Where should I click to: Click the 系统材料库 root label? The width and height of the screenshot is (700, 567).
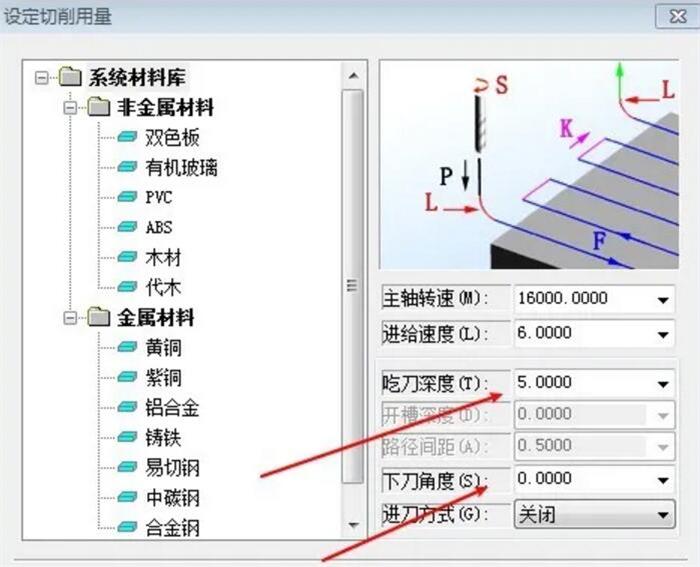[x=137, y=77]
